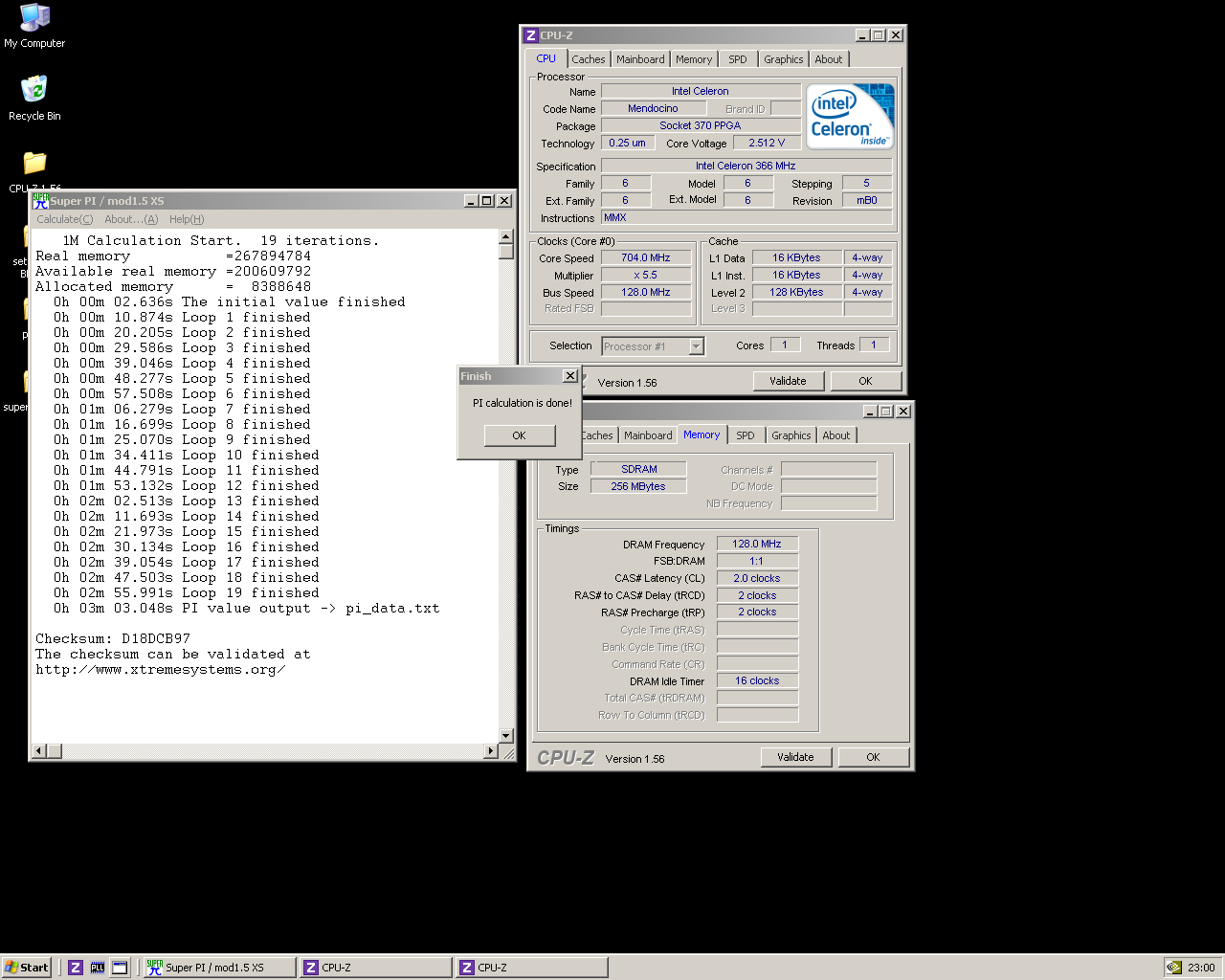Select the Graphics tab in top CPU-Z window

click(784, 59)
